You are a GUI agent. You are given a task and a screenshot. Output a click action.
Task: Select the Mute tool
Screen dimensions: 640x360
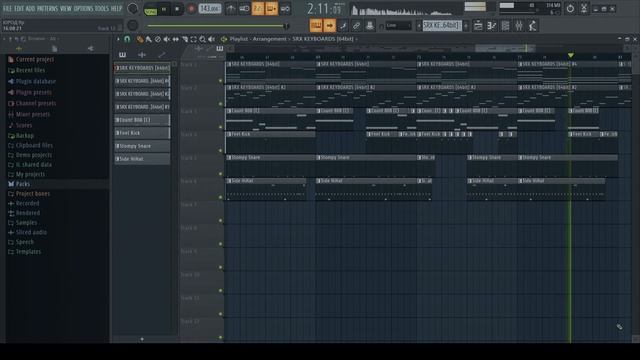(x=167, y=39)
